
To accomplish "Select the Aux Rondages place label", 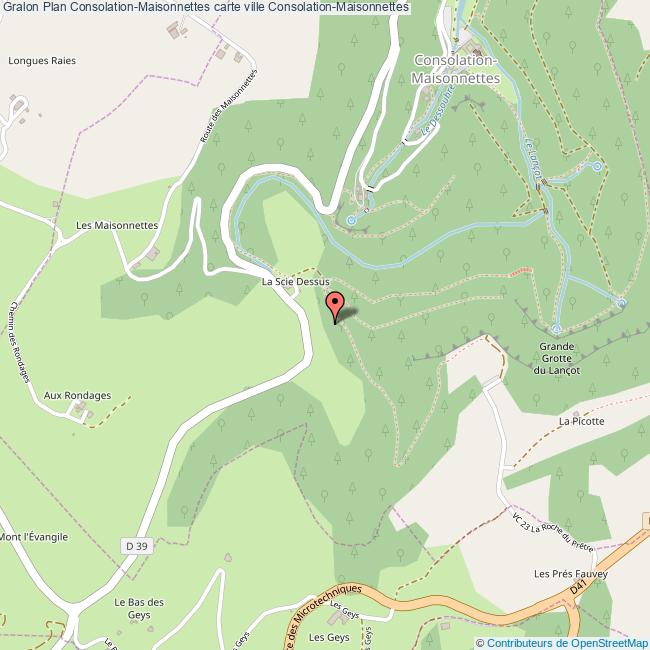I will point(78,395).
